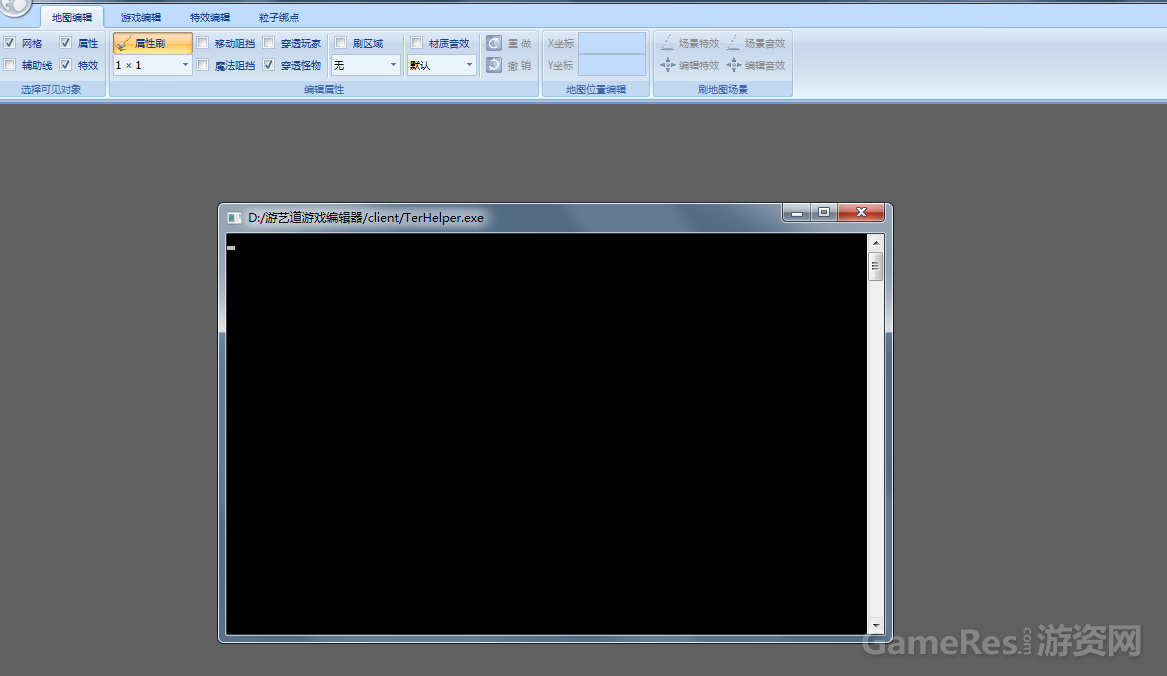Viewport: 1167px width, 676px height.
Task: Click the X坐标 input field
Action: point(612,43)
